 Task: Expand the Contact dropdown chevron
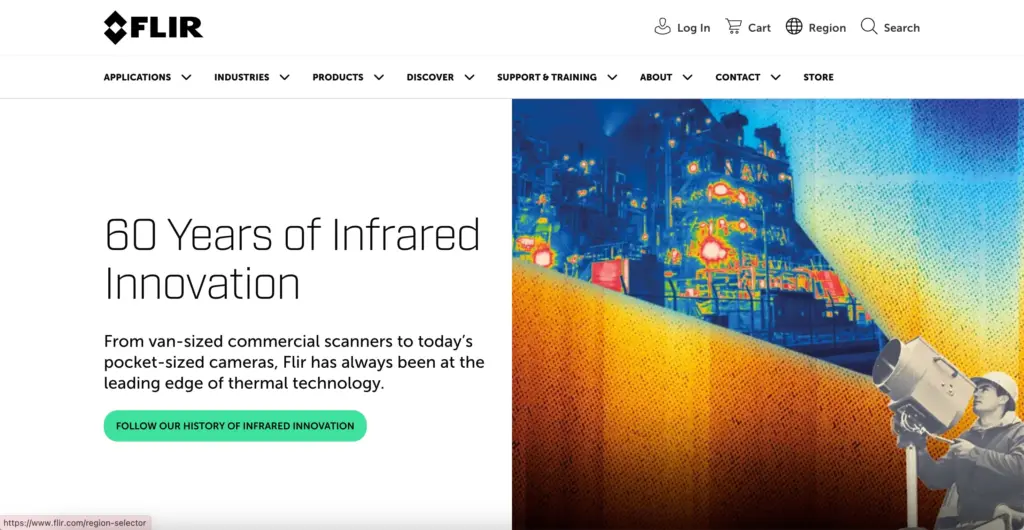(775, 77)
